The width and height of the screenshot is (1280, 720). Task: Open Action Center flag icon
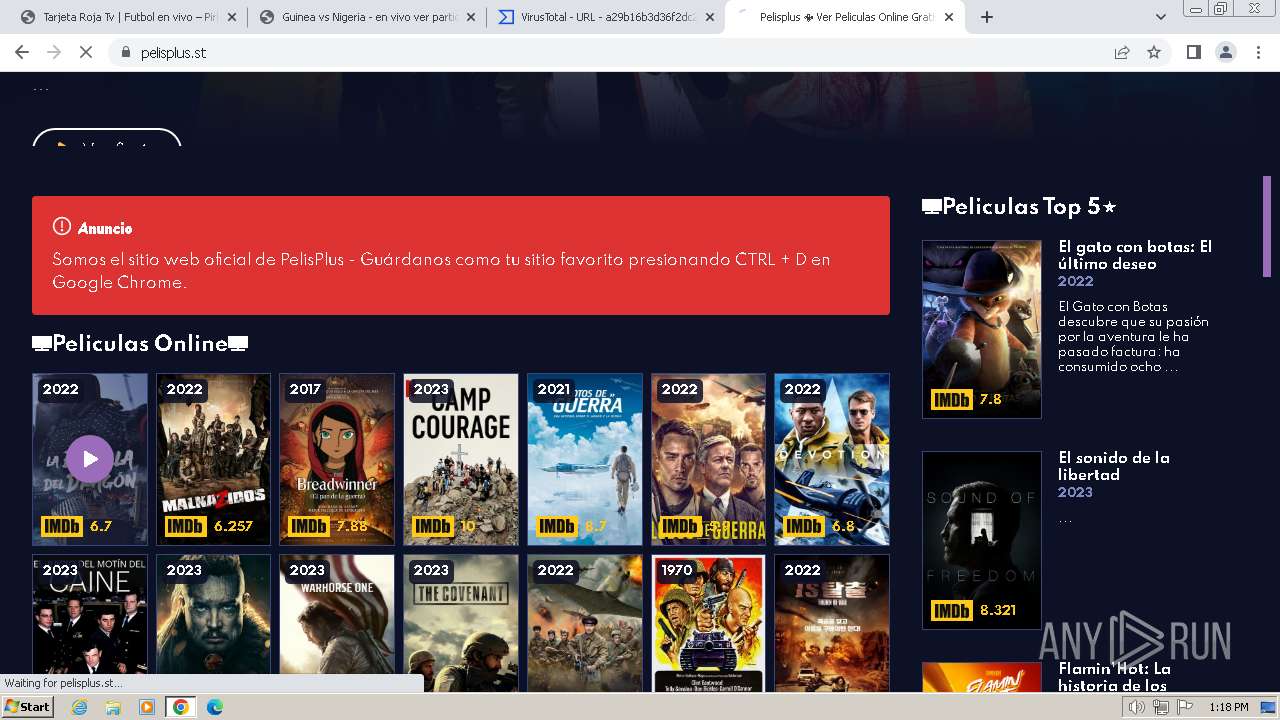[x=1184, y=707]
